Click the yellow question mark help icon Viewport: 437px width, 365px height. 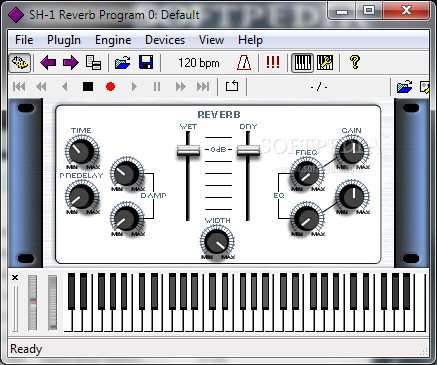coord(355,62)
